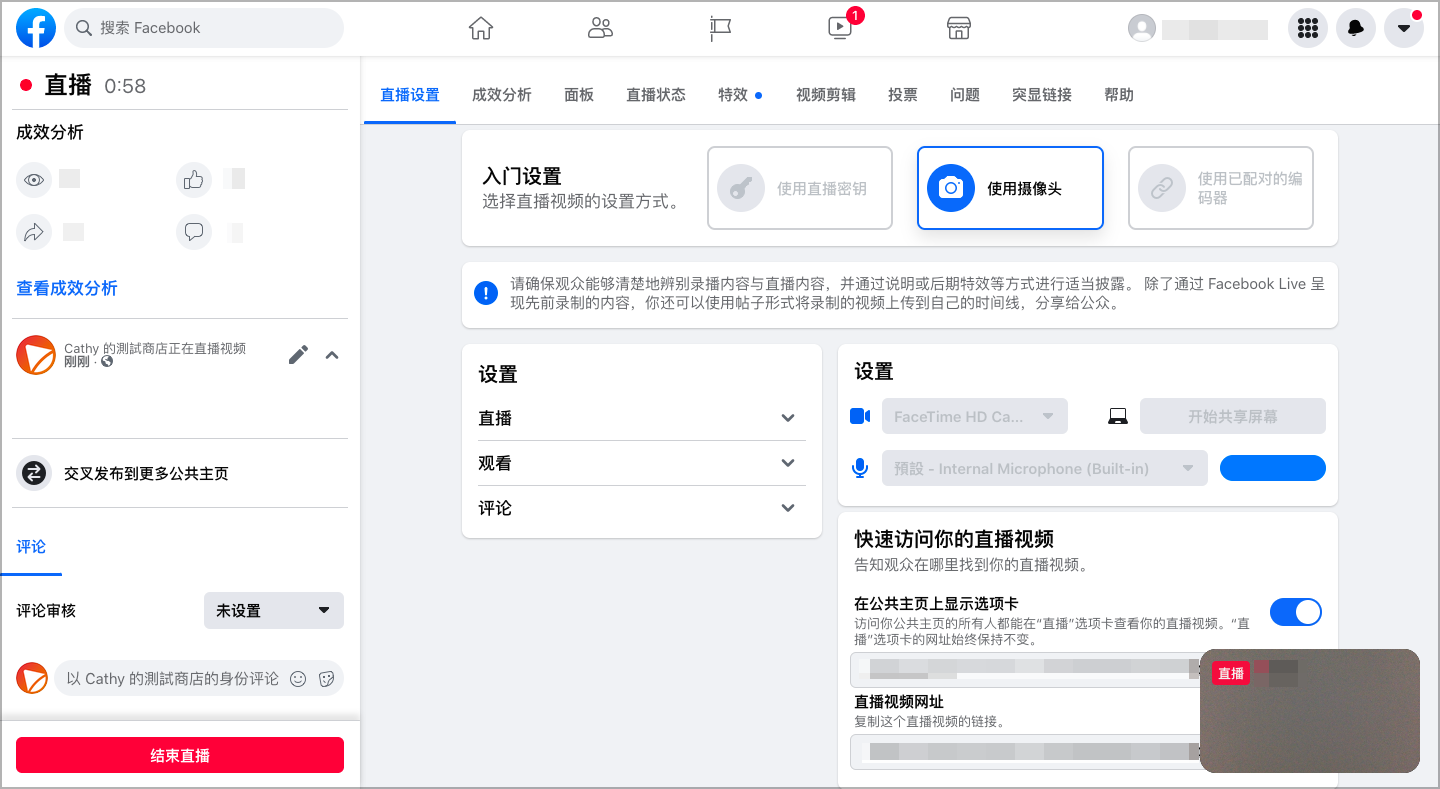The width and height of the screenshot is (1440, 789).
Task: Choose the 使用已配对的编码器 option
Action: point(1221,188)
